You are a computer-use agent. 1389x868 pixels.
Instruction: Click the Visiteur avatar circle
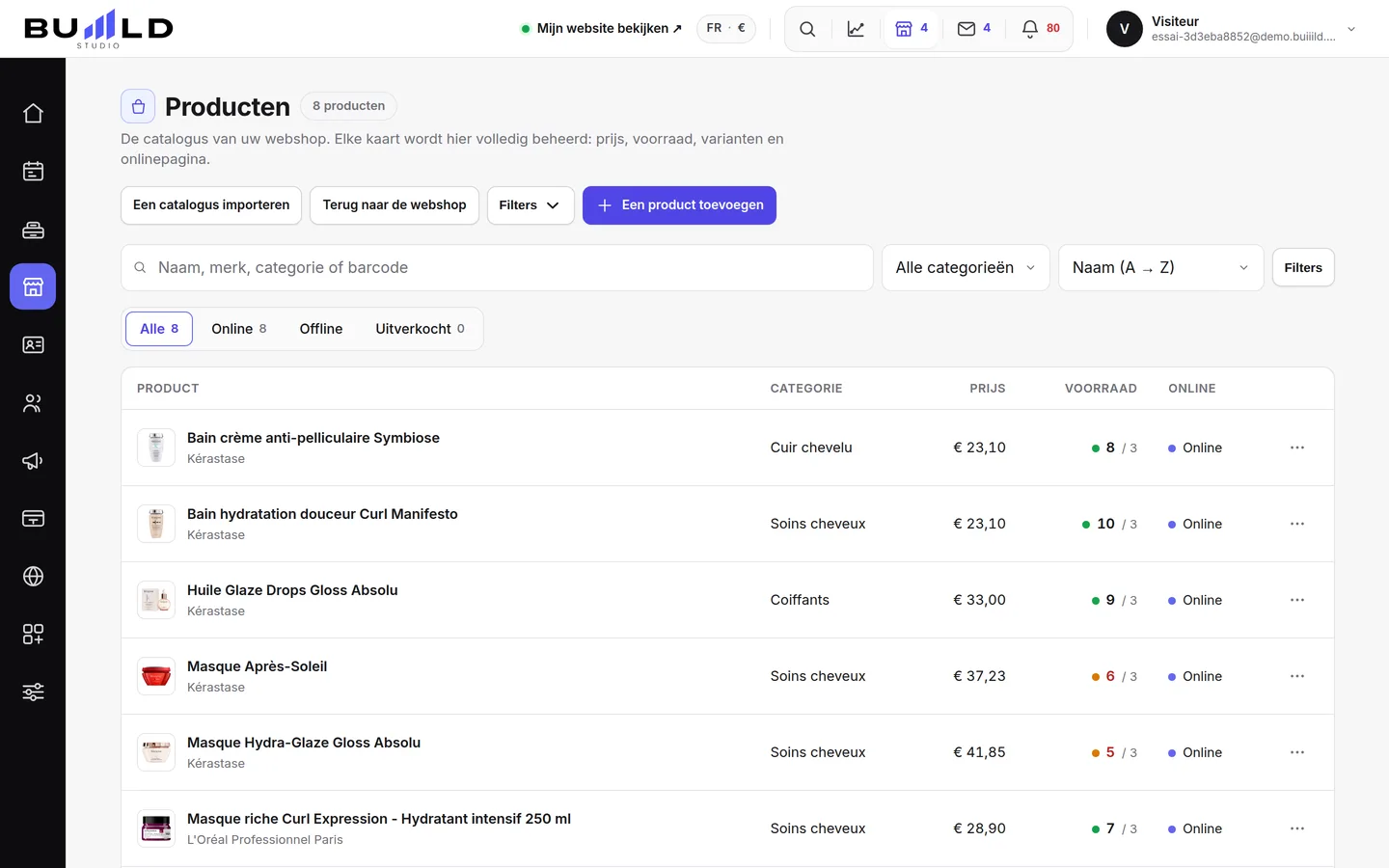1125,29
